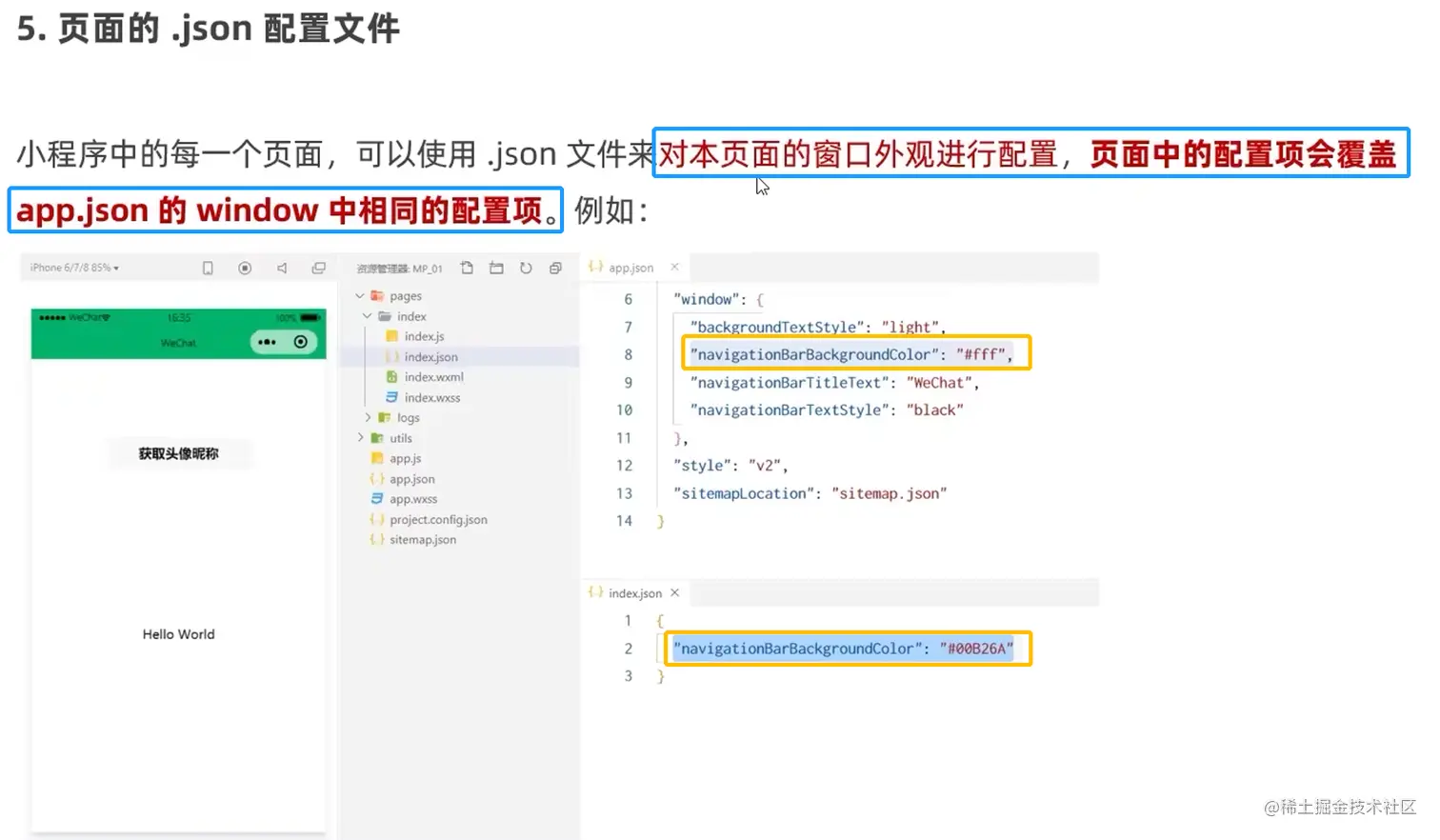Click the mini program close target icon
1440x840 pixels.
(300, 342)
